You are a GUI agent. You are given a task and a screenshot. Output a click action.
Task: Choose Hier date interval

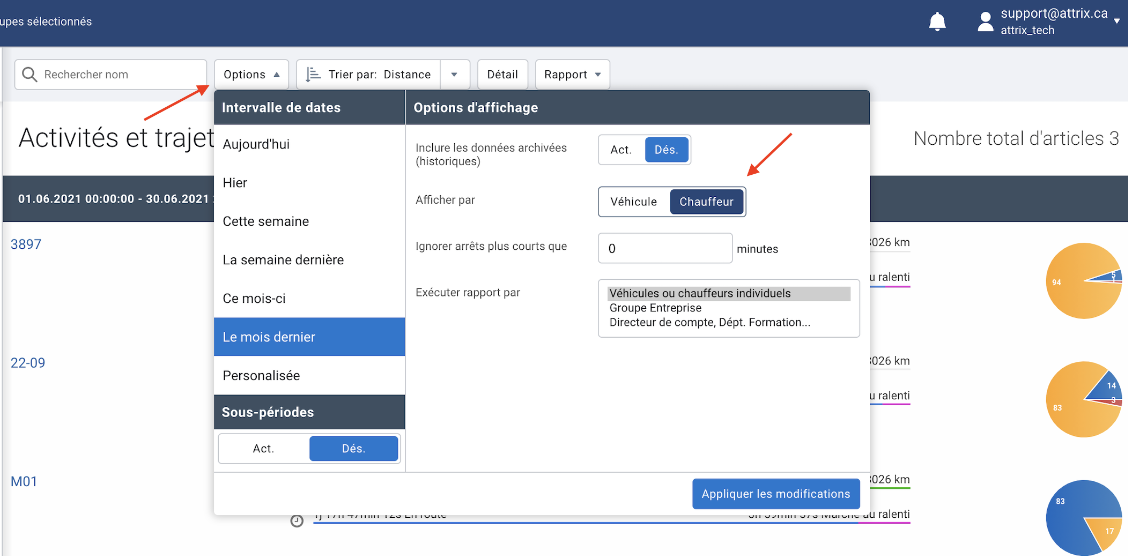pos(309,183)
